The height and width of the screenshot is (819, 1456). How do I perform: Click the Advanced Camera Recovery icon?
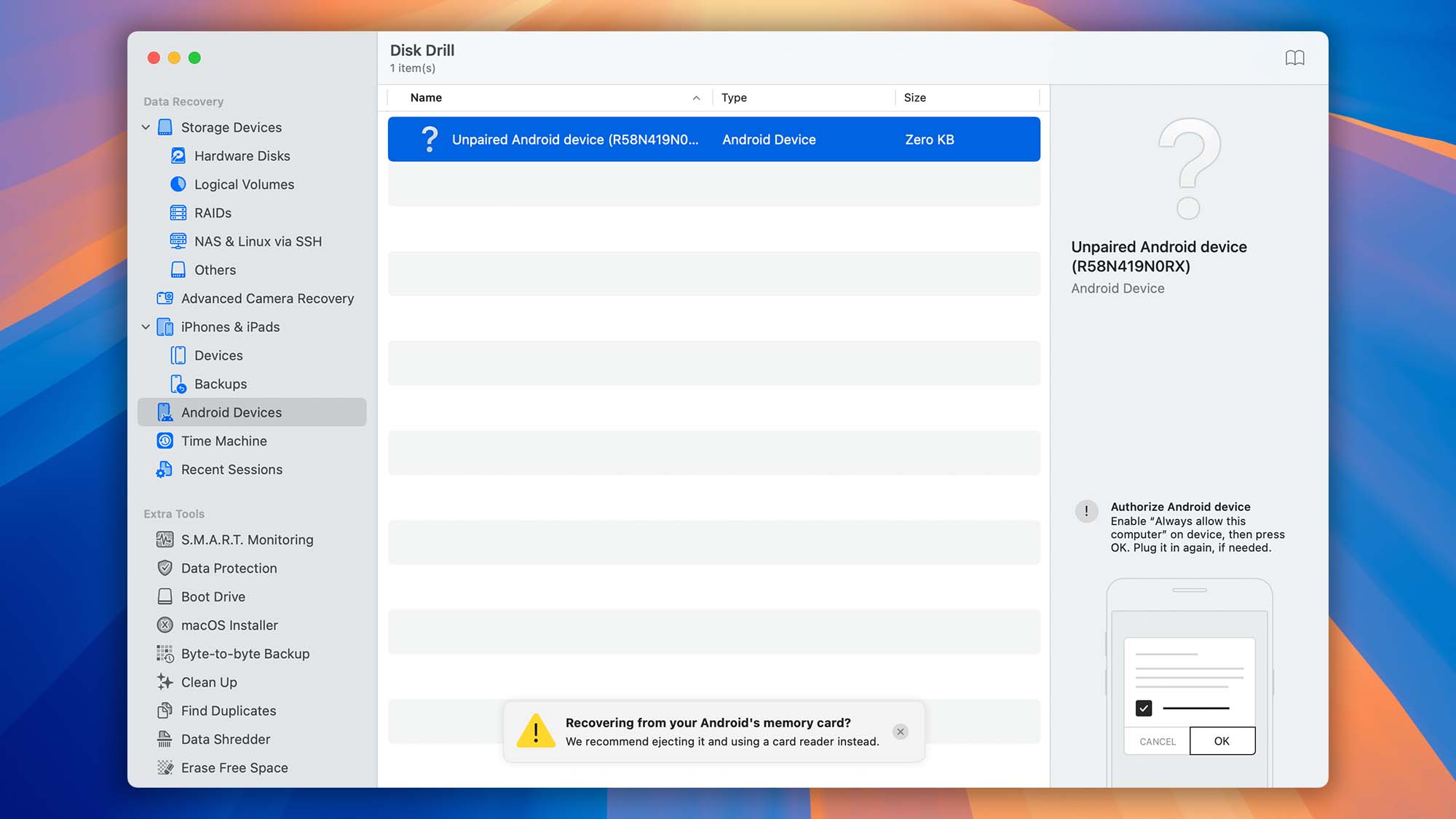tap(165, 298)
